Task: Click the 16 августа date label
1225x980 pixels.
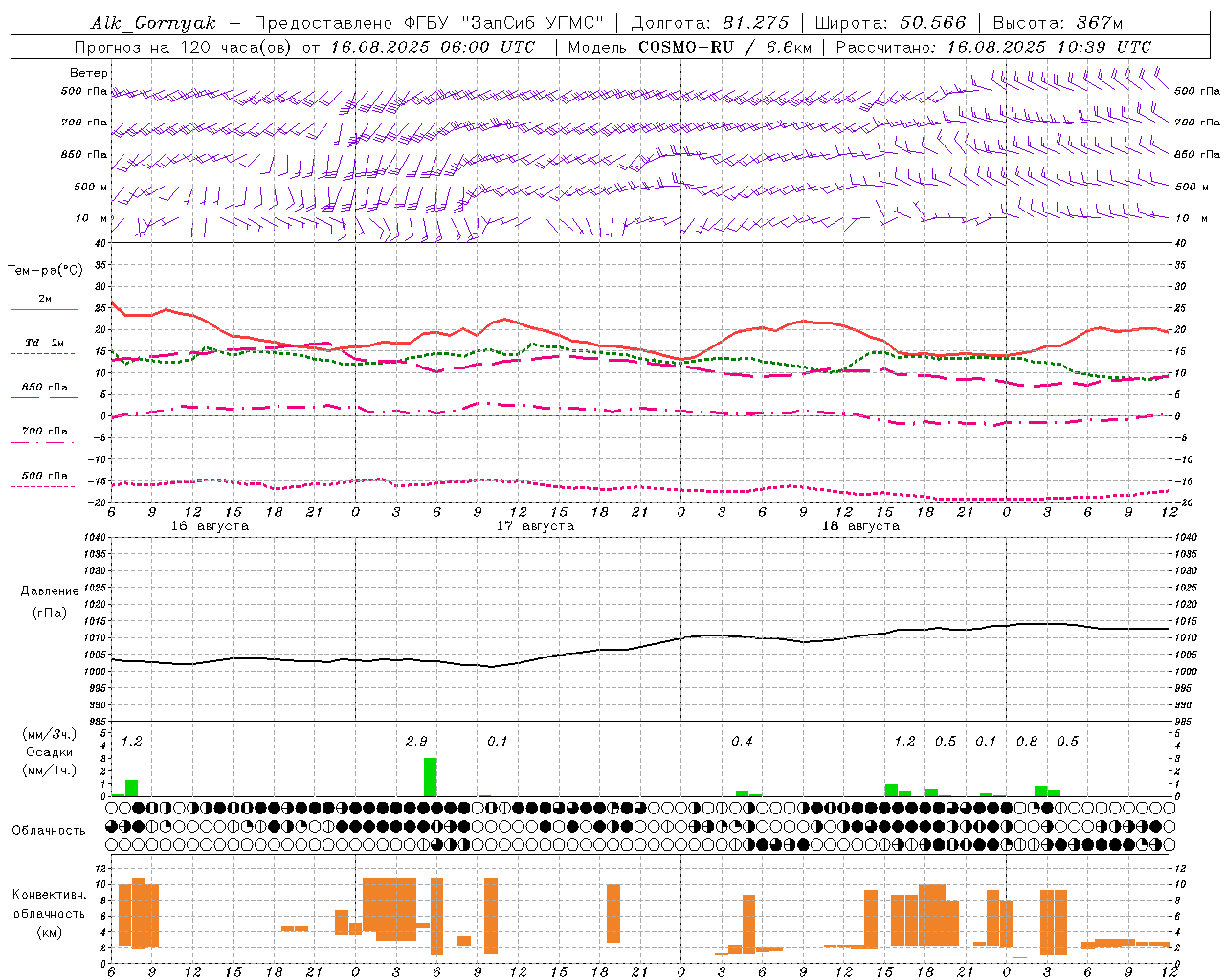Action: 210,526
